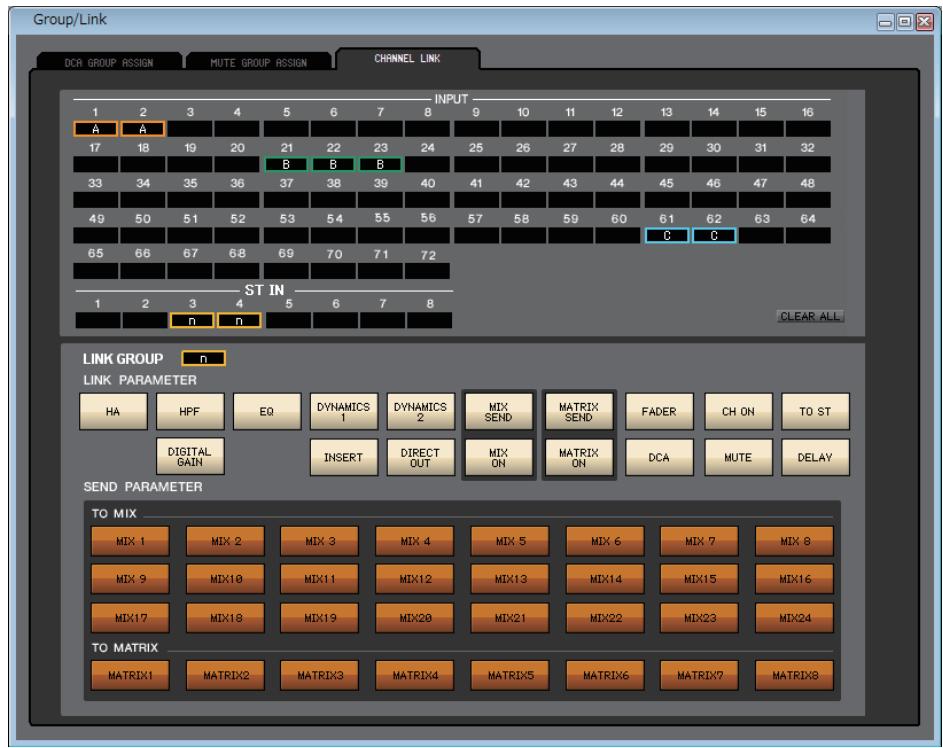Toggle the DCA link parameter
The width and height of the screenshot is (943, 748).
click(x=659, y=457)
